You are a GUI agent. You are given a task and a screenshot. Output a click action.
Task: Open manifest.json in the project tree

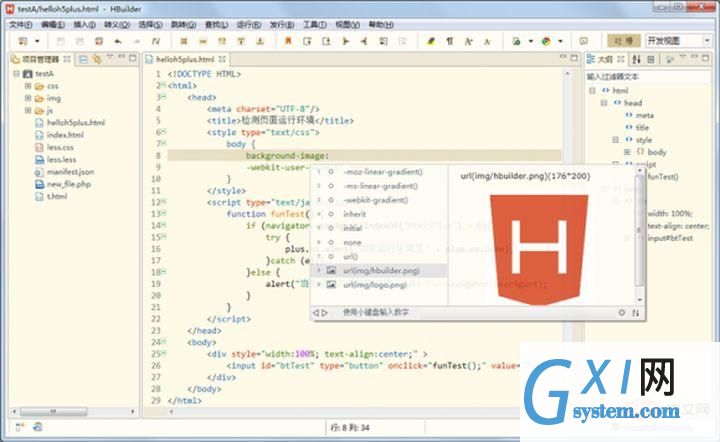click(71, 172)
